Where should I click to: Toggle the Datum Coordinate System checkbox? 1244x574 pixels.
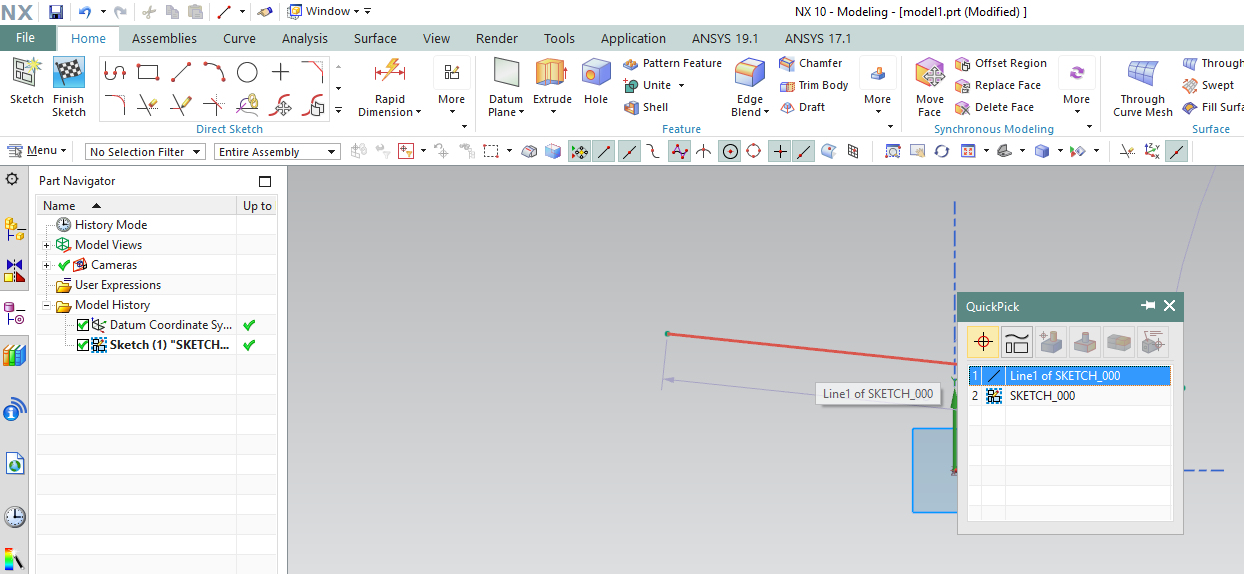click(83, 325)
